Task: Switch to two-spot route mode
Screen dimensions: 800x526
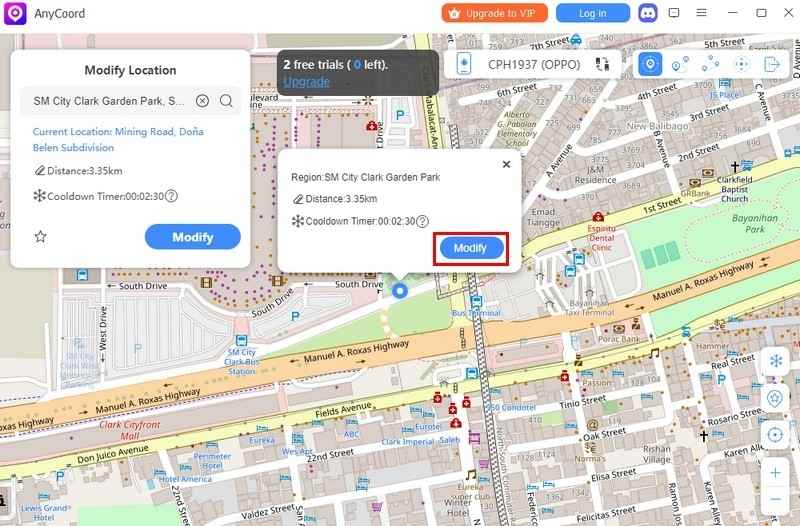Action: (681, 64)
